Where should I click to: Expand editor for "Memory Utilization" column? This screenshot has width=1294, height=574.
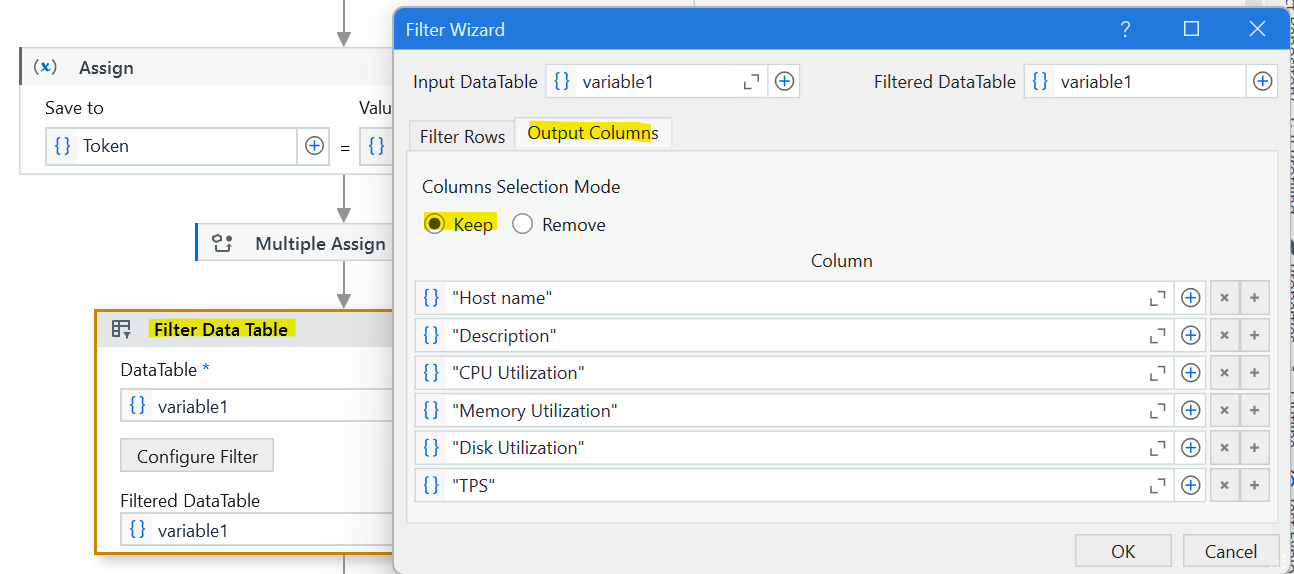pos(1157,411)
